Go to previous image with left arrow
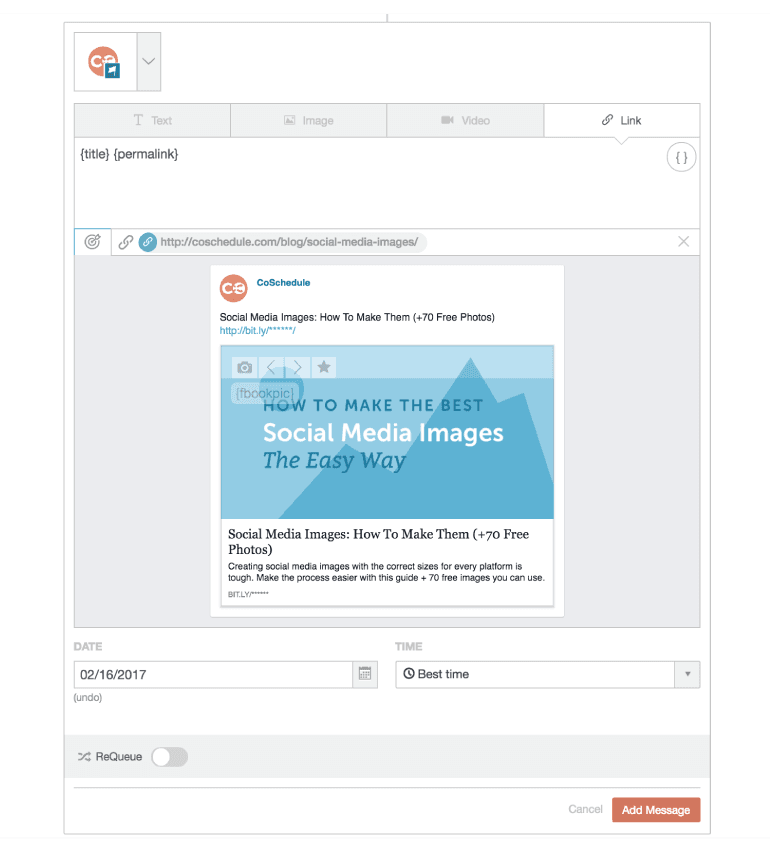 tap(271, 367)
